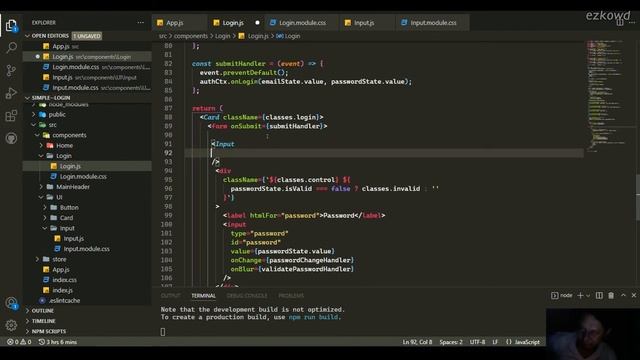Switch to Login.module.css editor tab

coord(302,23)
